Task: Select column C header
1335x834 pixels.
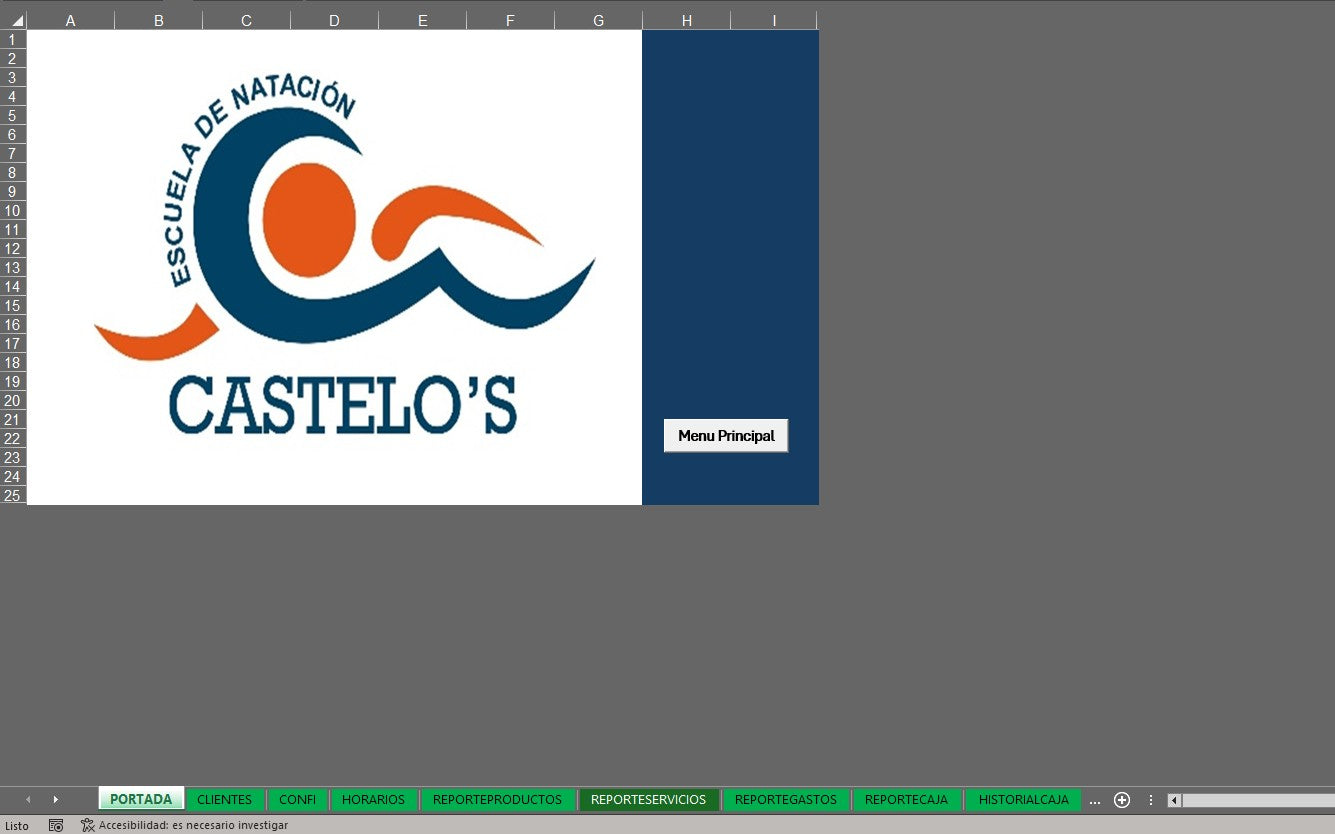Action: 246,20
